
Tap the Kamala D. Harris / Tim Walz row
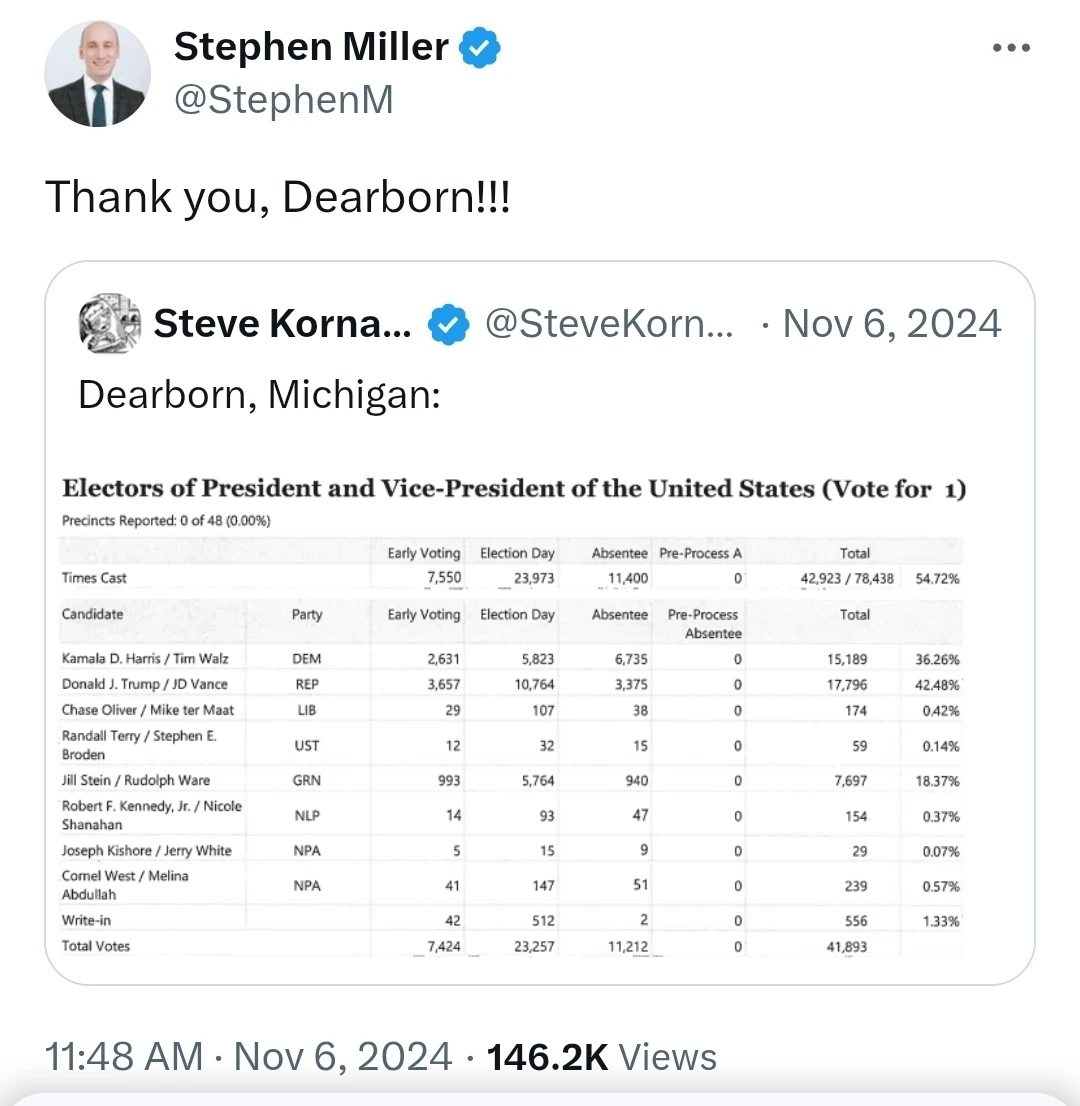coord(145,659)
